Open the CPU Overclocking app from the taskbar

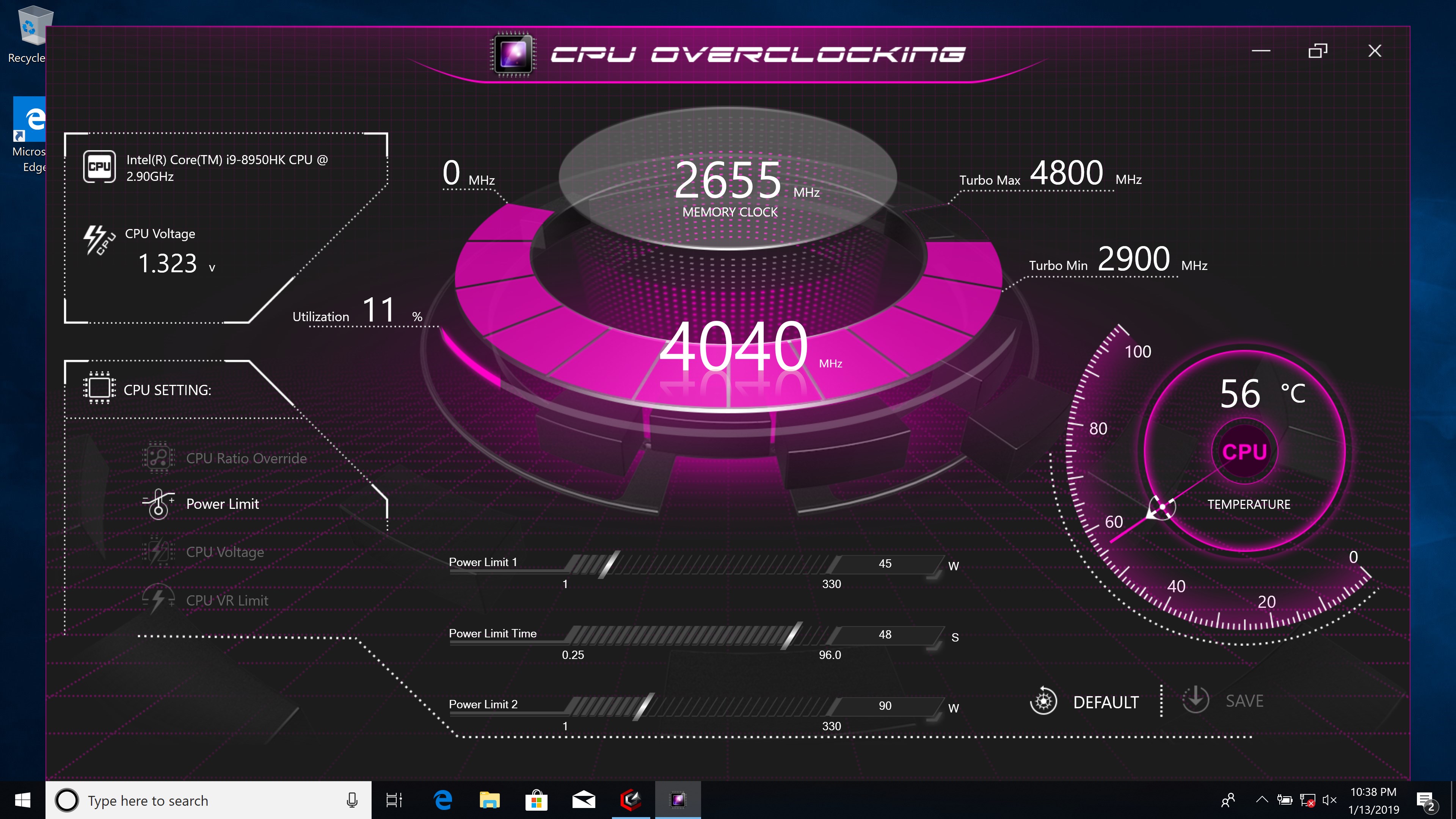[x=678, y=800]
